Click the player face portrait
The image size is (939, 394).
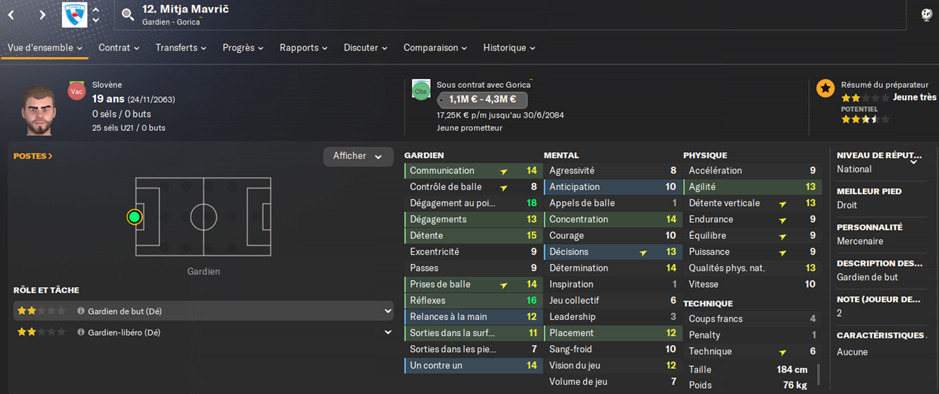(39, 110)
